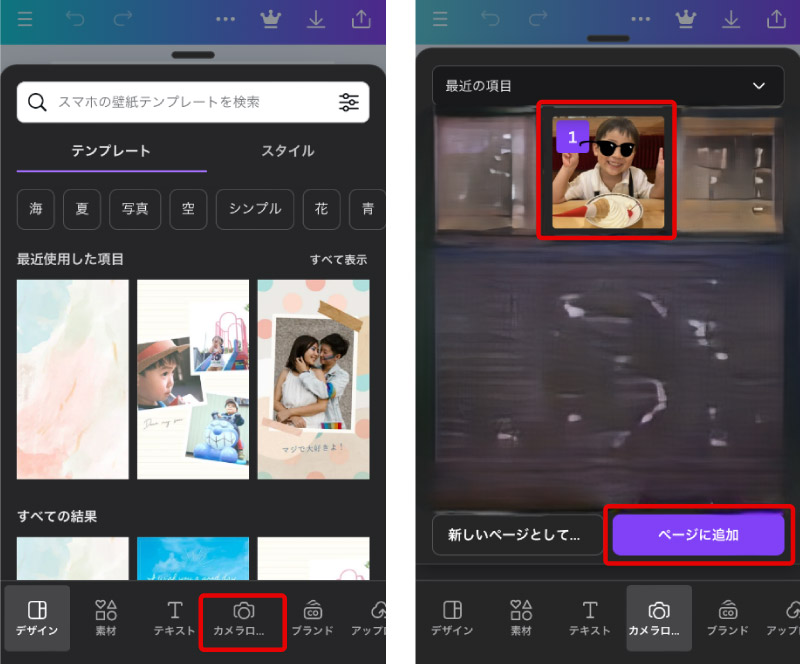This screenshot has width=800, height=664.
Task: Select 夏 category chip
Action: point(82,209)
